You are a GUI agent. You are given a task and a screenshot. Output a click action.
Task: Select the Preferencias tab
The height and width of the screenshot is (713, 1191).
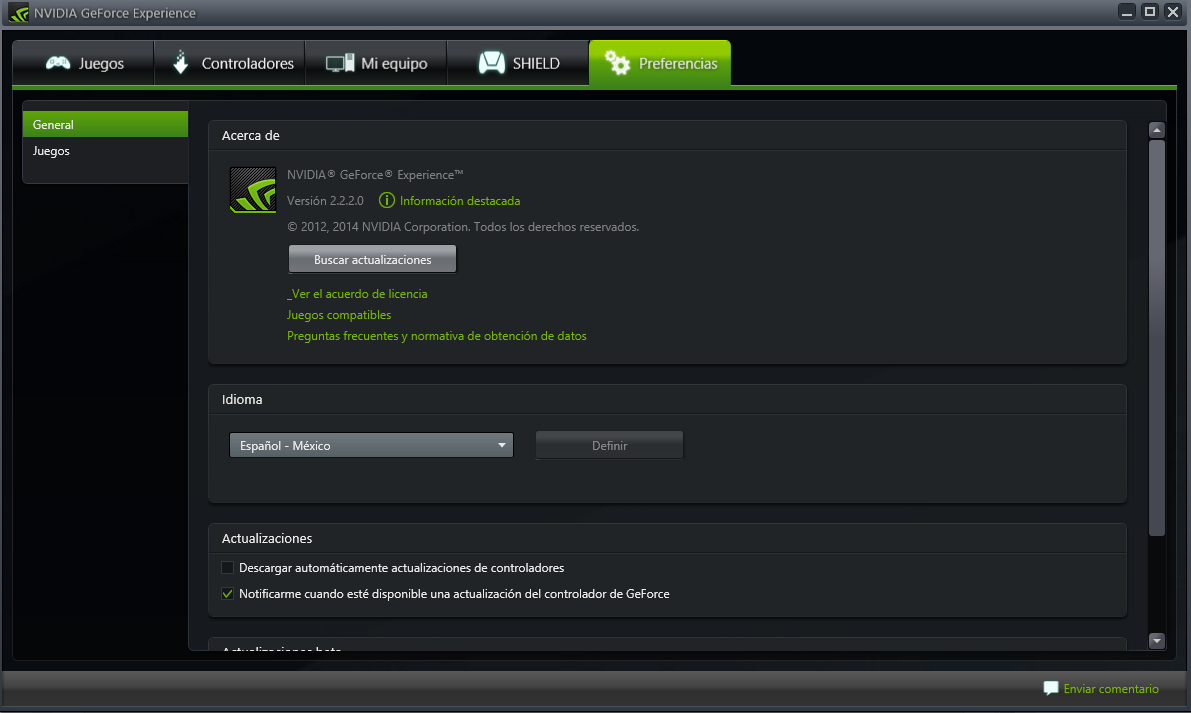click(660, 63)
